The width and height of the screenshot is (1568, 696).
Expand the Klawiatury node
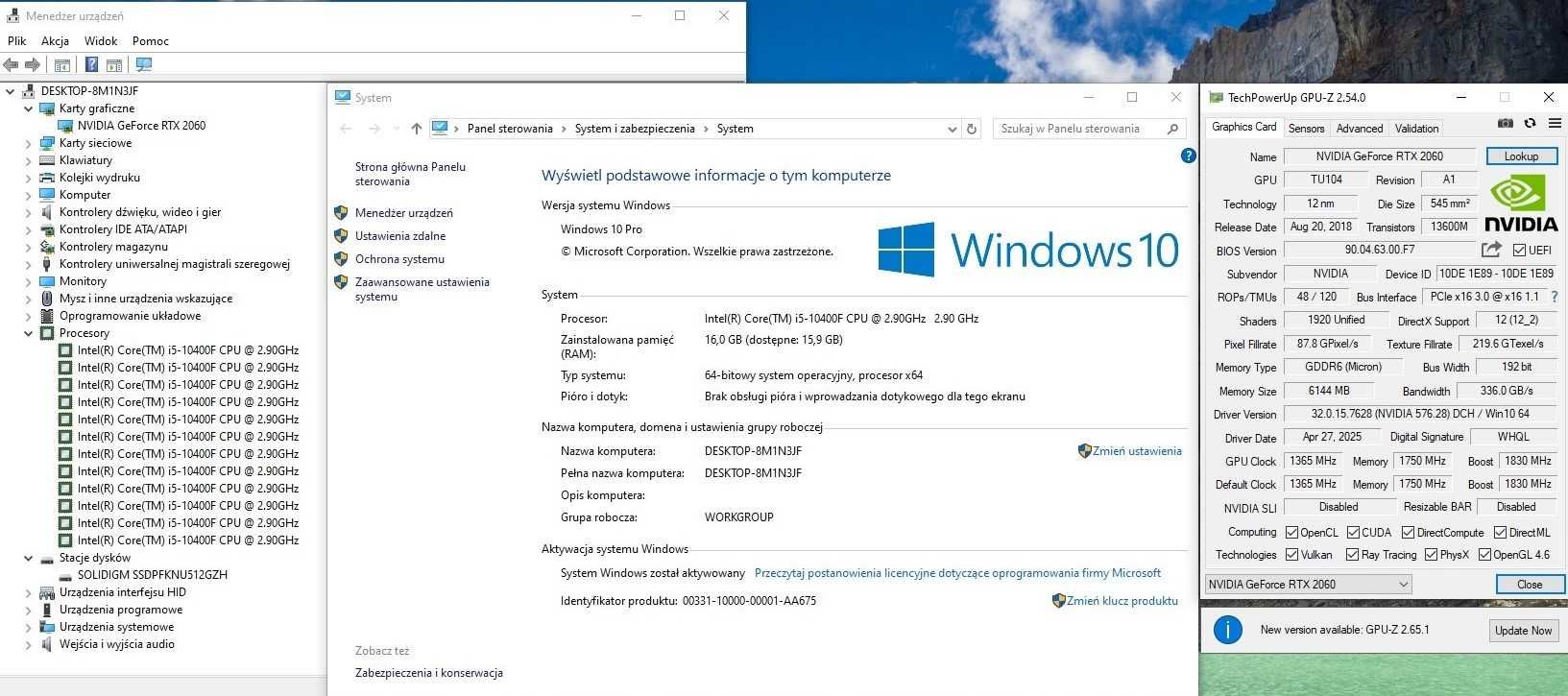click(x=29, y=160)
